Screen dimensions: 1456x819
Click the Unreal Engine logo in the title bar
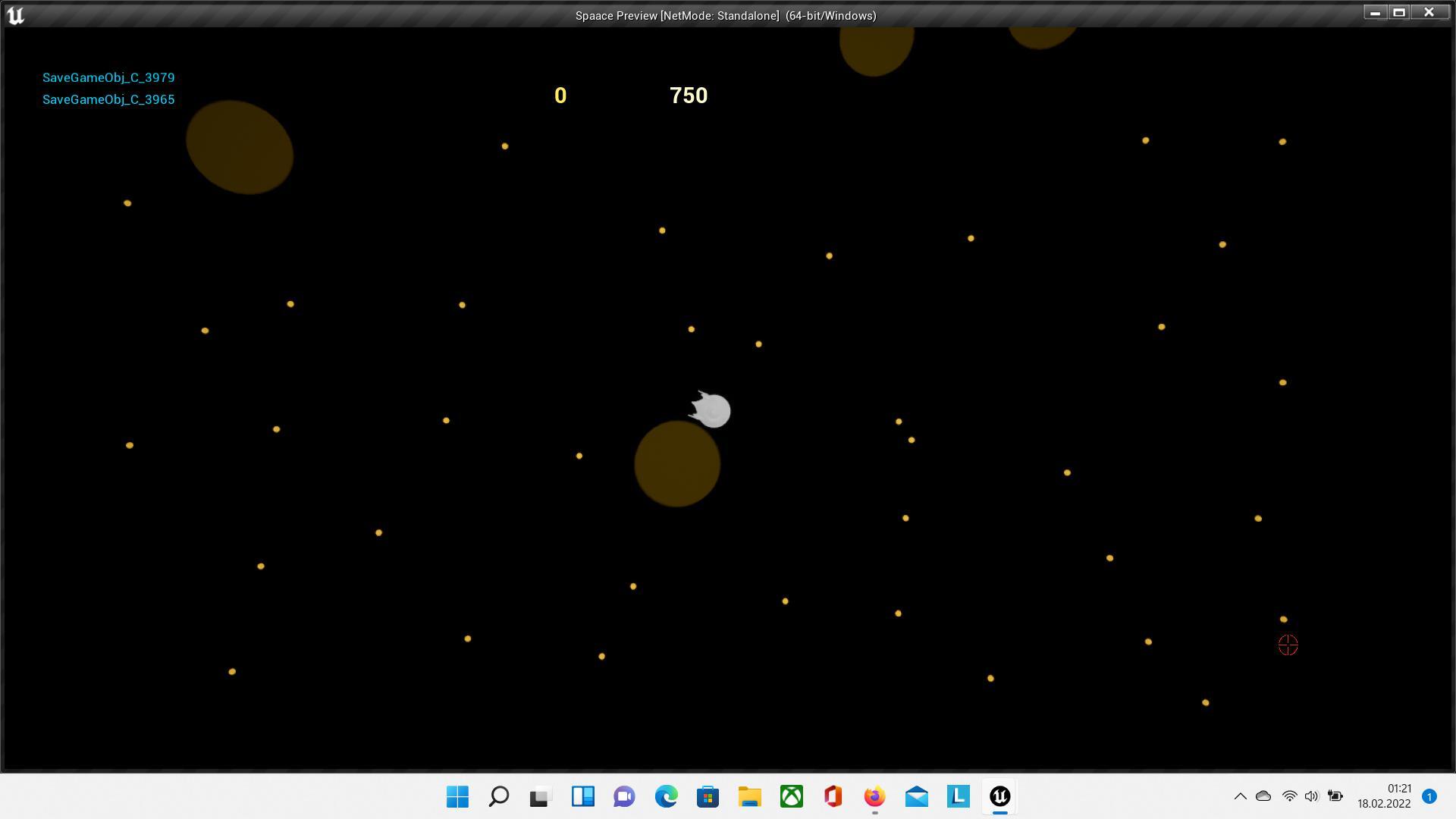pyautogui.click(x=16, y=14)
